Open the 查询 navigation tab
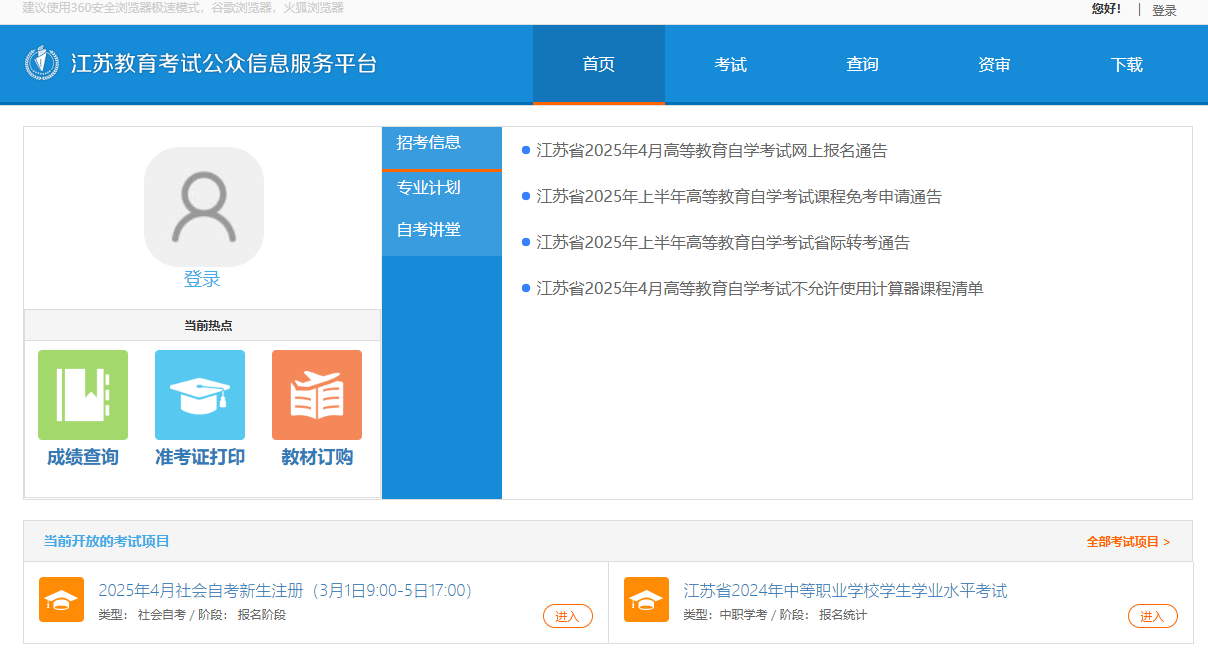 (862, 64)
